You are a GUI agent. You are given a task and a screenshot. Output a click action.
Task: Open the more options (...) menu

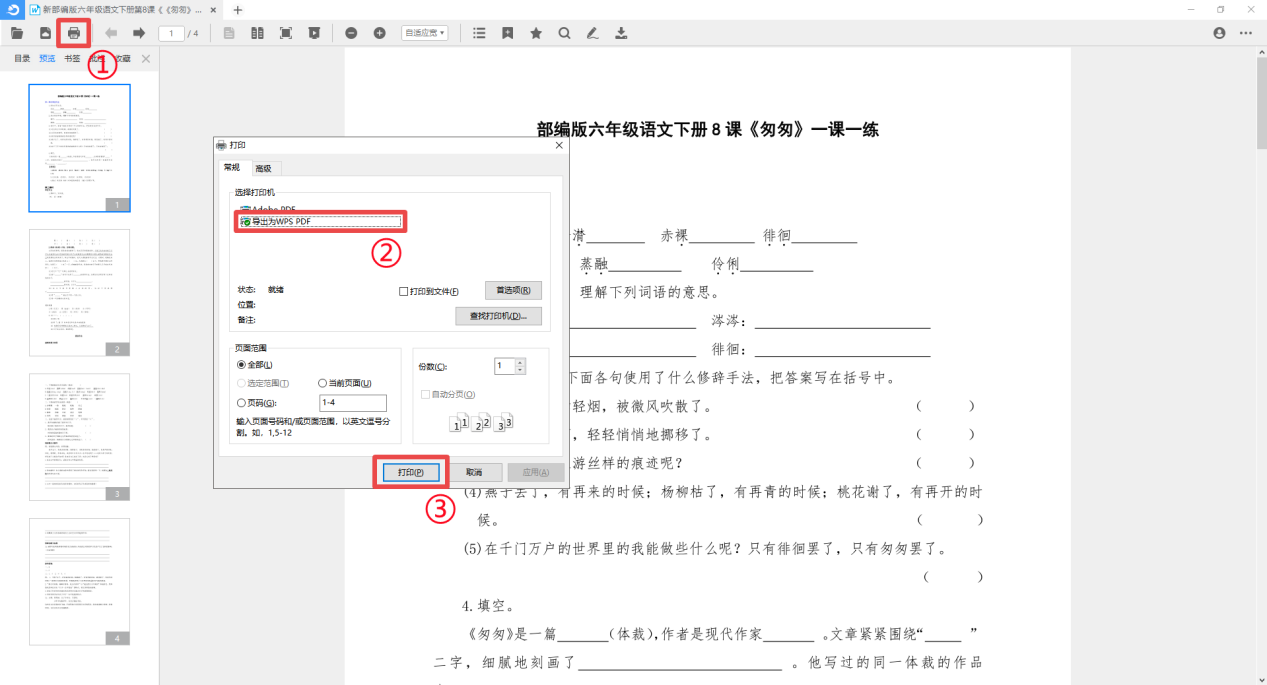point(1245,32)
